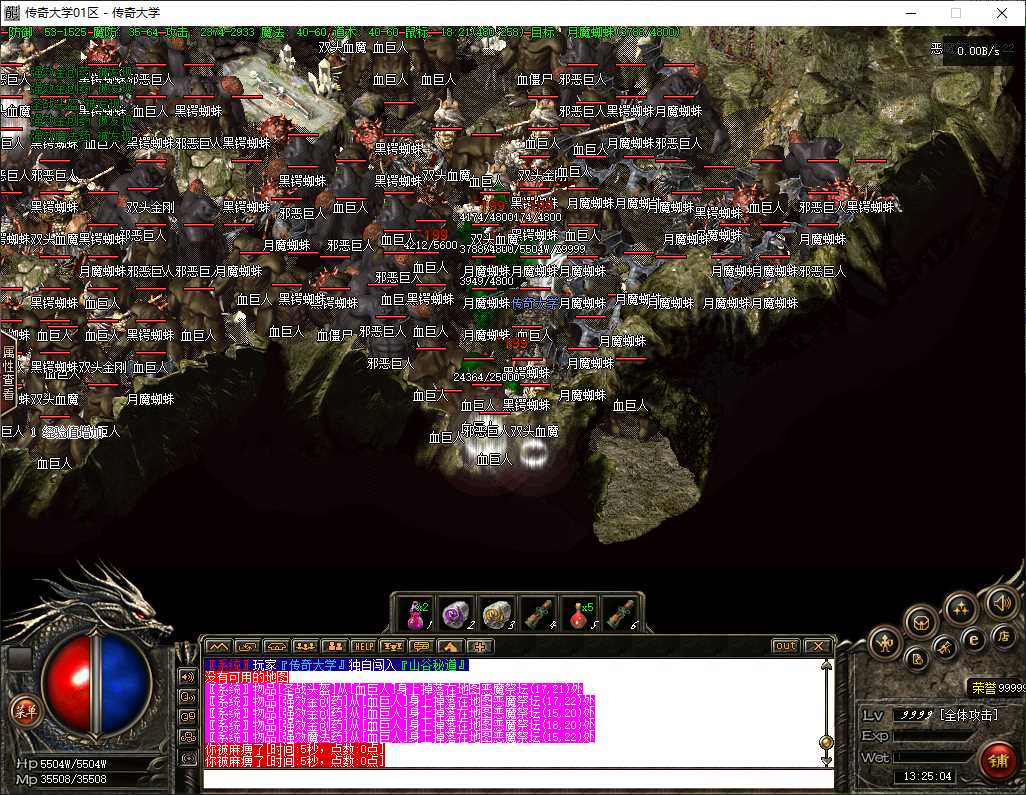The height and width of the screenshot is (795, 1026).
Task: Use the rolled scroll in quick slot 6
Action: (619, 614)
